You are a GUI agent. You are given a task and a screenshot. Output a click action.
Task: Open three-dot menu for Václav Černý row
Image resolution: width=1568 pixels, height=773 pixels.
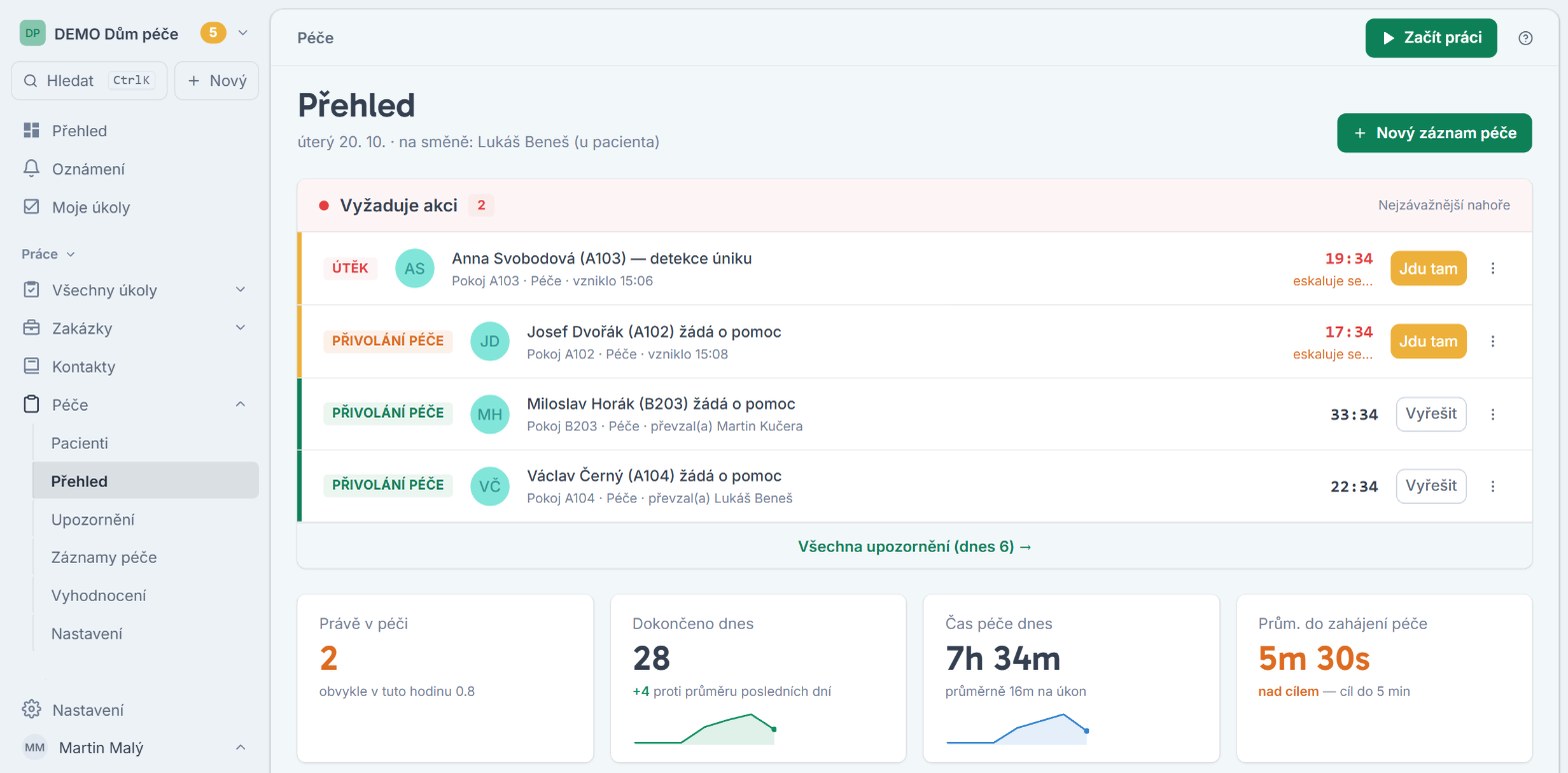point(1493,486)
